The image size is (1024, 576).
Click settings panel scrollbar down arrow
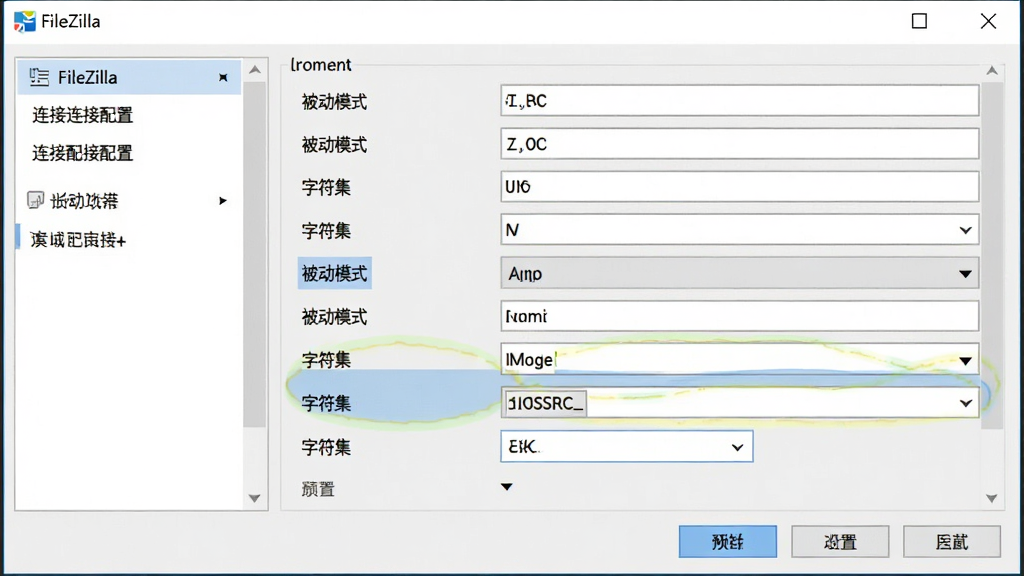991,498
